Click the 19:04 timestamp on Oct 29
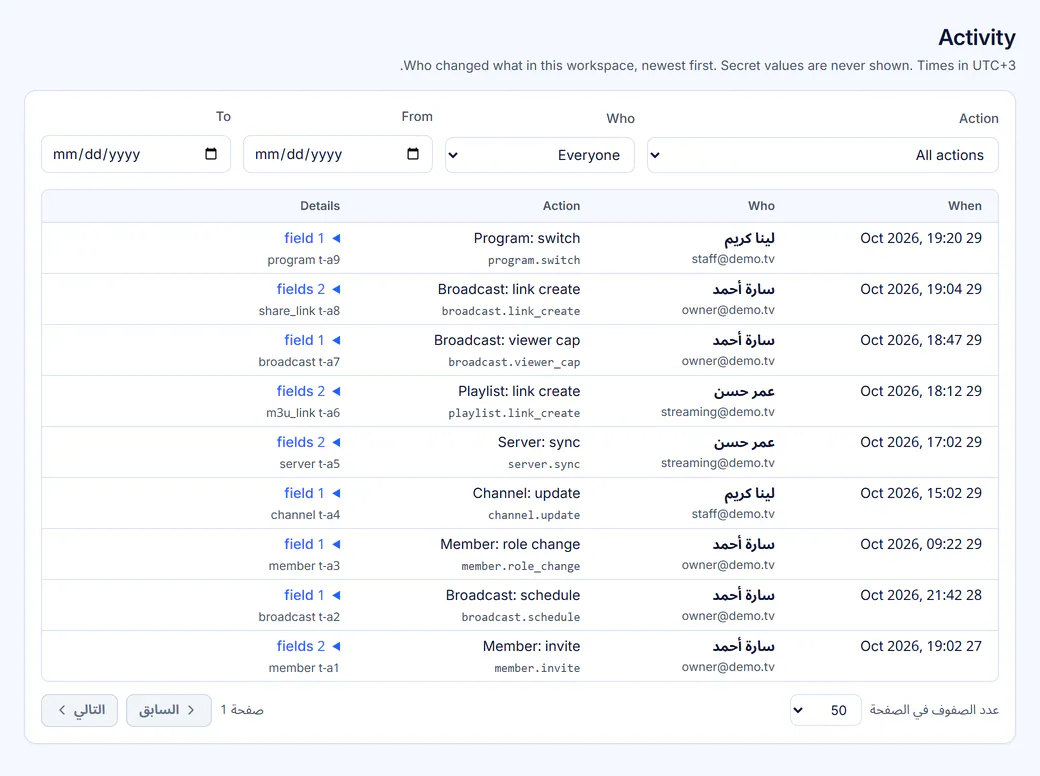 point(921,289)
